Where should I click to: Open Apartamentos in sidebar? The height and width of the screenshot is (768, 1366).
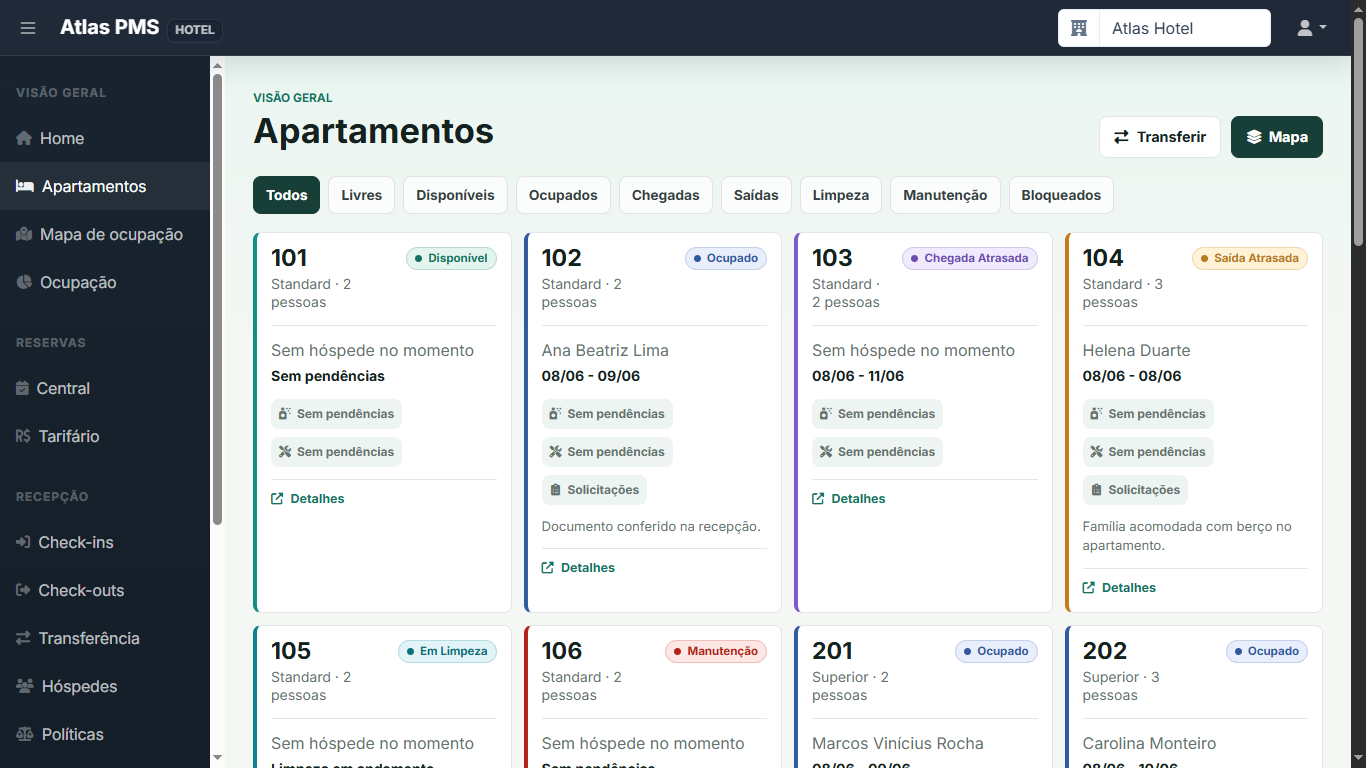pos(105,186)
